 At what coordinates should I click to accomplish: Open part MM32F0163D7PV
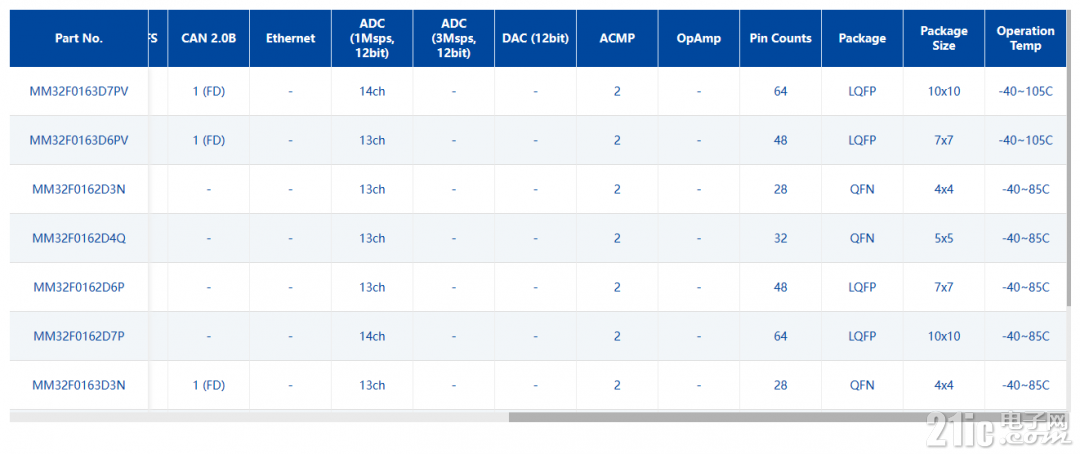click(x=79, y=91)
